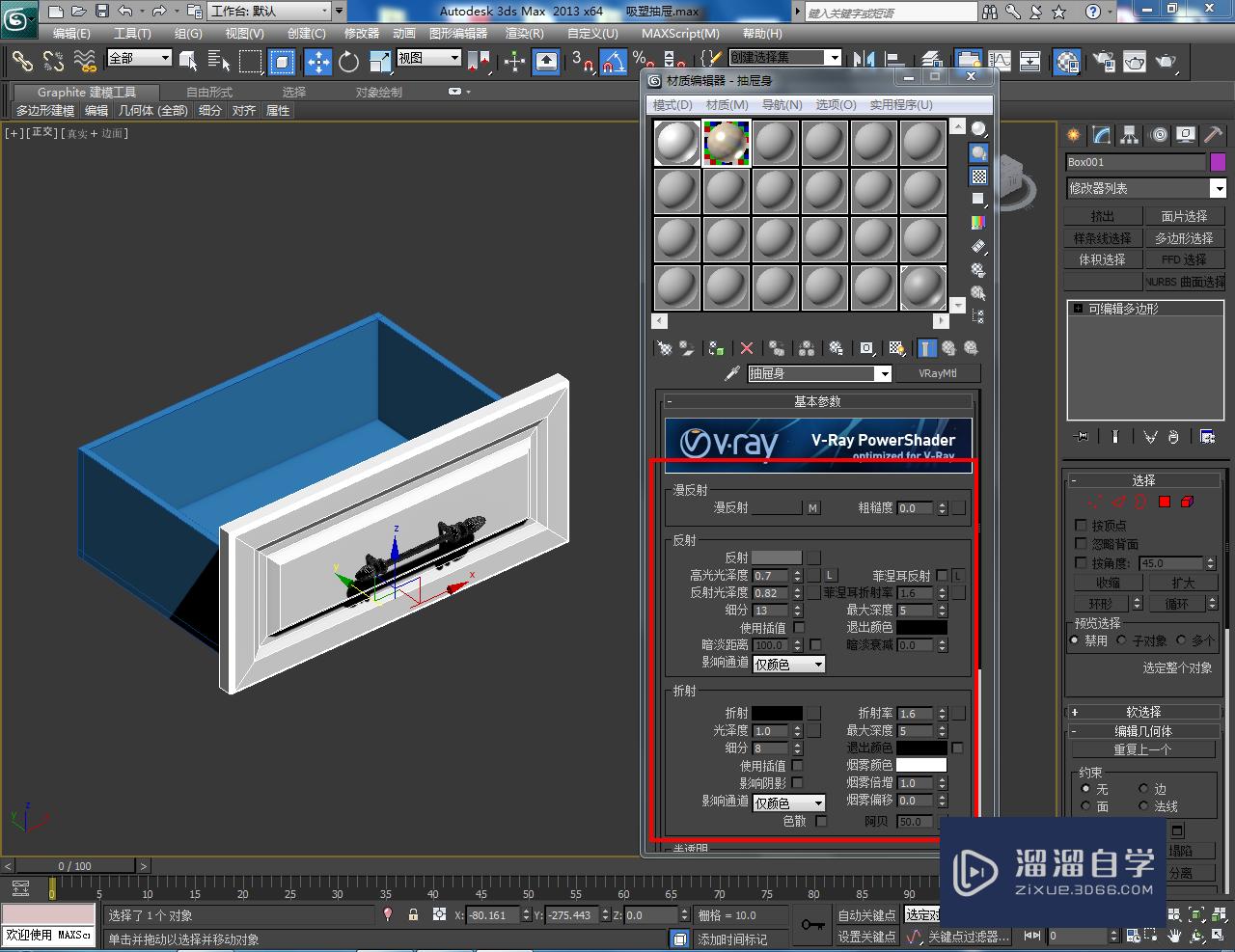Image resolution: width=1235 pixels, height=952 pixels.
Task: Click the VRayMtl material type button
Action: click(938, 373)
